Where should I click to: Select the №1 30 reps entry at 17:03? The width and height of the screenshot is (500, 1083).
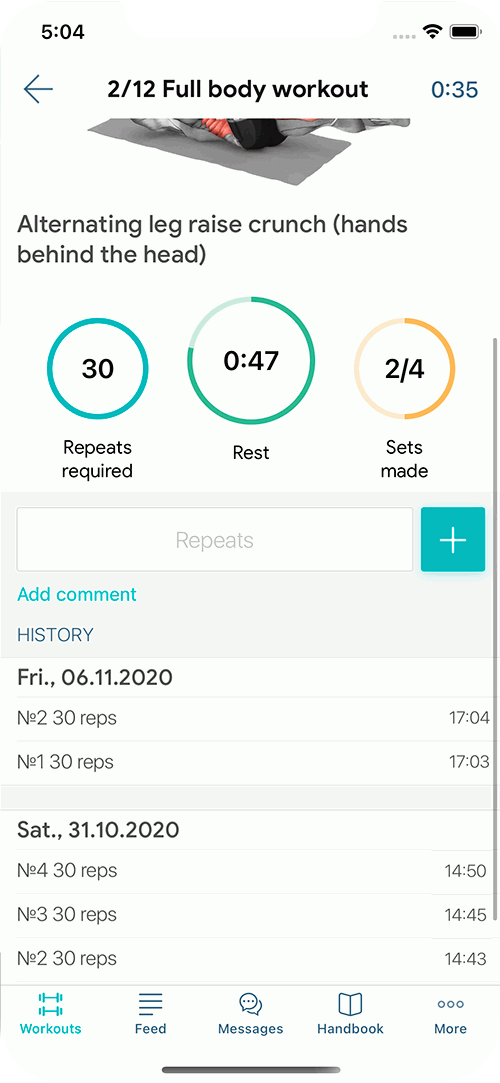tap(250, 763)
